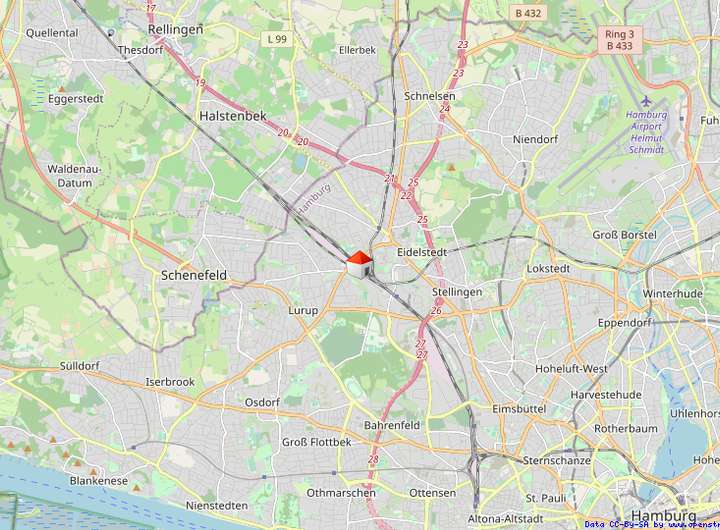720x530 pixels.
Task: Click the Rellingen town label
Action: (175, 29)
